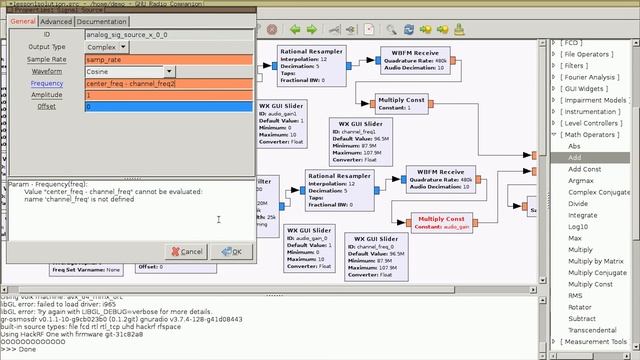Select the red Multiply Const audio_gain block
The height and width of the screenshot is (360, 640).
(442, 223)
